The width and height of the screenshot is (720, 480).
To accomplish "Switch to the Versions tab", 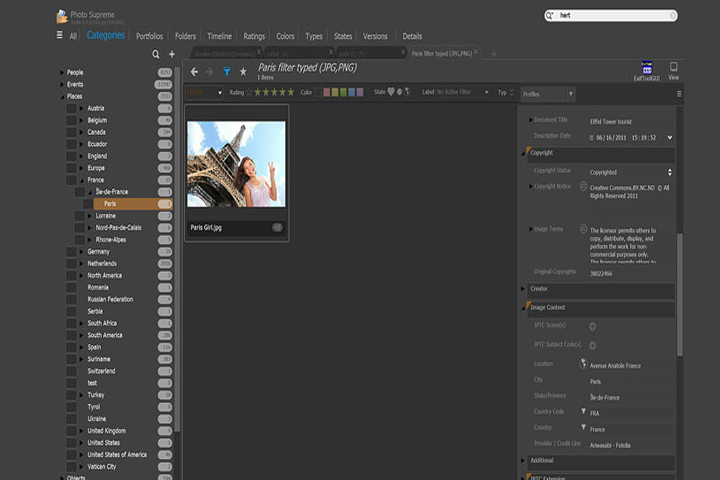I will tap(375, 36).
